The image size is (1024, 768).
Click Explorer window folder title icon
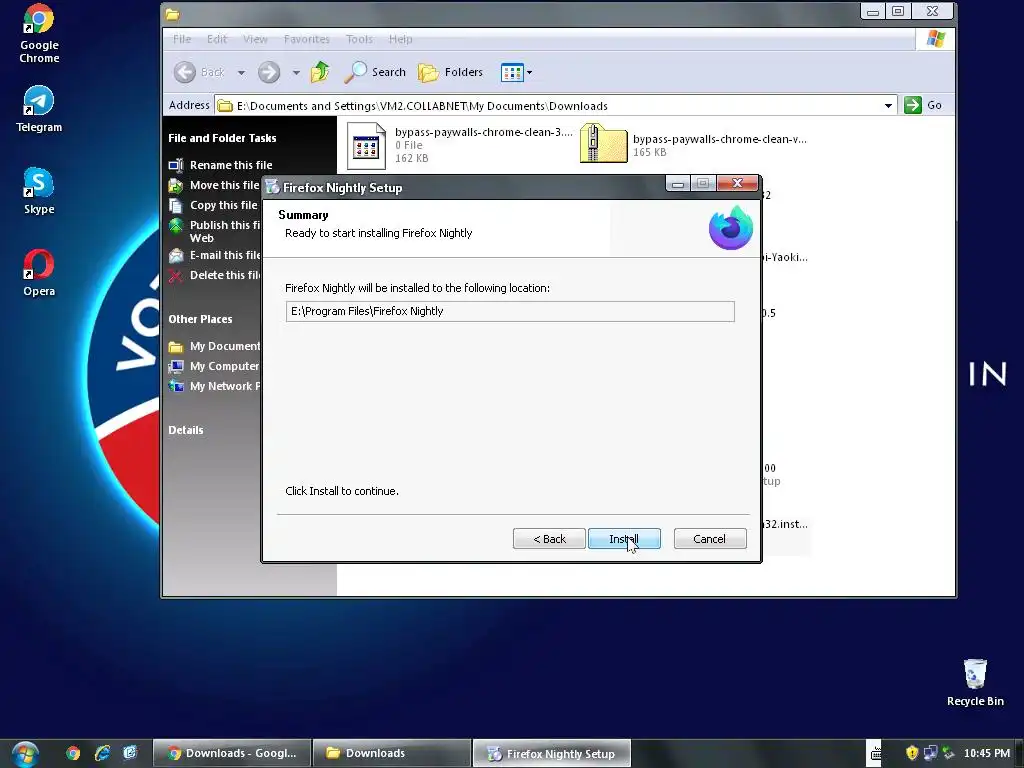coord(172,14)
